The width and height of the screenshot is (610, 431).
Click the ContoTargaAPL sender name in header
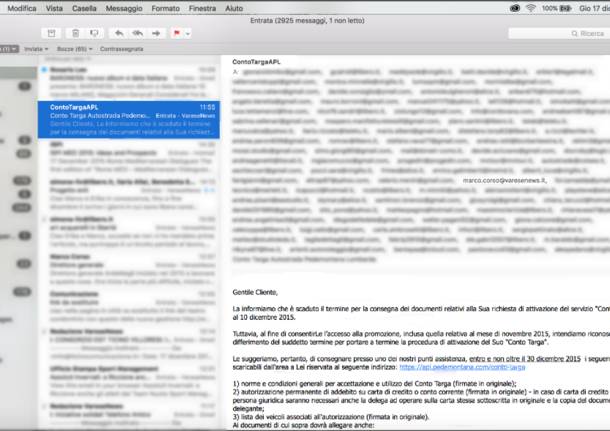[x=256, y=62]
